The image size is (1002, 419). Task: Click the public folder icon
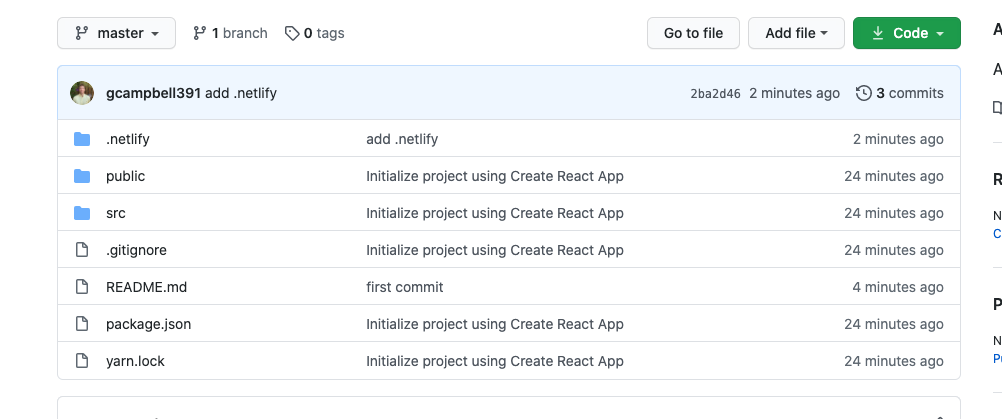(x=82, y=176)
